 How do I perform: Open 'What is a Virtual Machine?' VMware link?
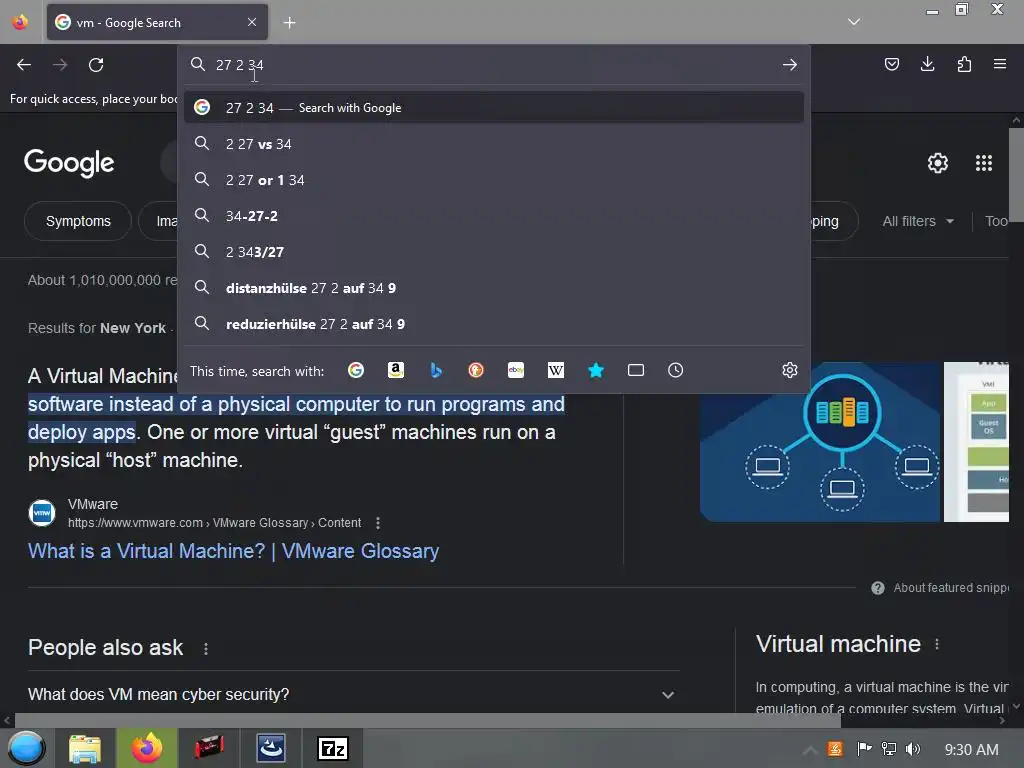[233, 551]
